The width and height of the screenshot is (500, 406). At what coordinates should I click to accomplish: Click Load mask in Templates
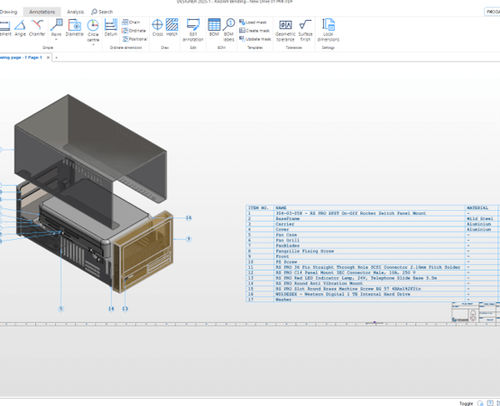pyautogui.click(x=253, y=22)
